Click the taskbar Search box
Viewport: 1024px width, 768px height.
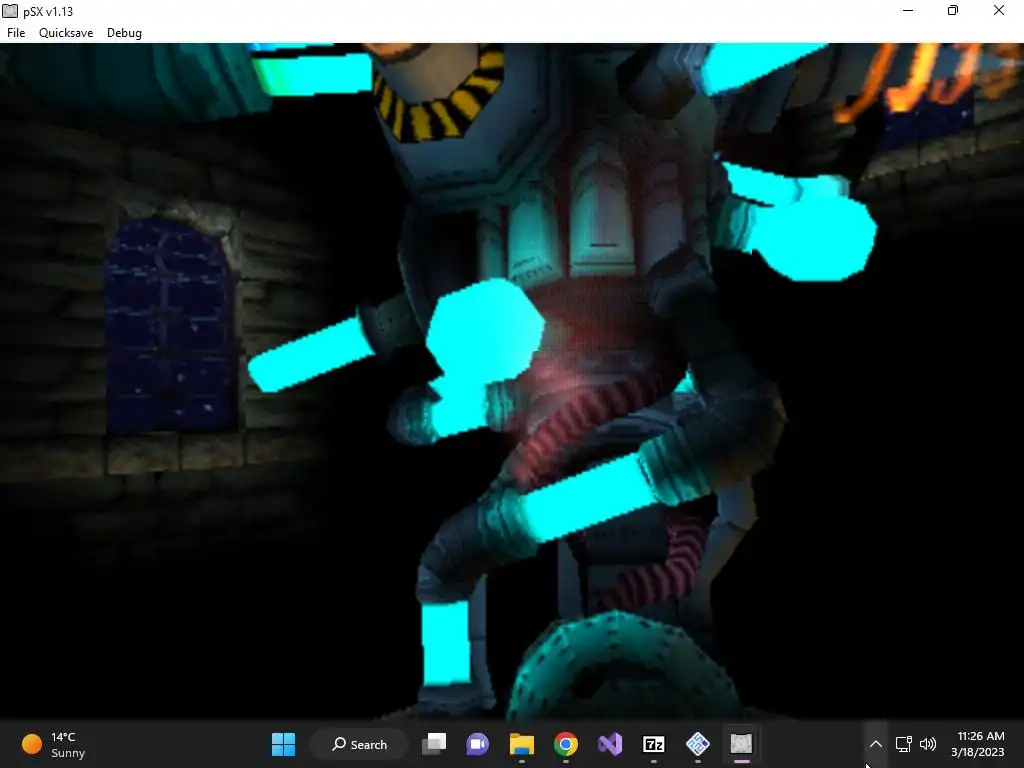pos(359,744)
